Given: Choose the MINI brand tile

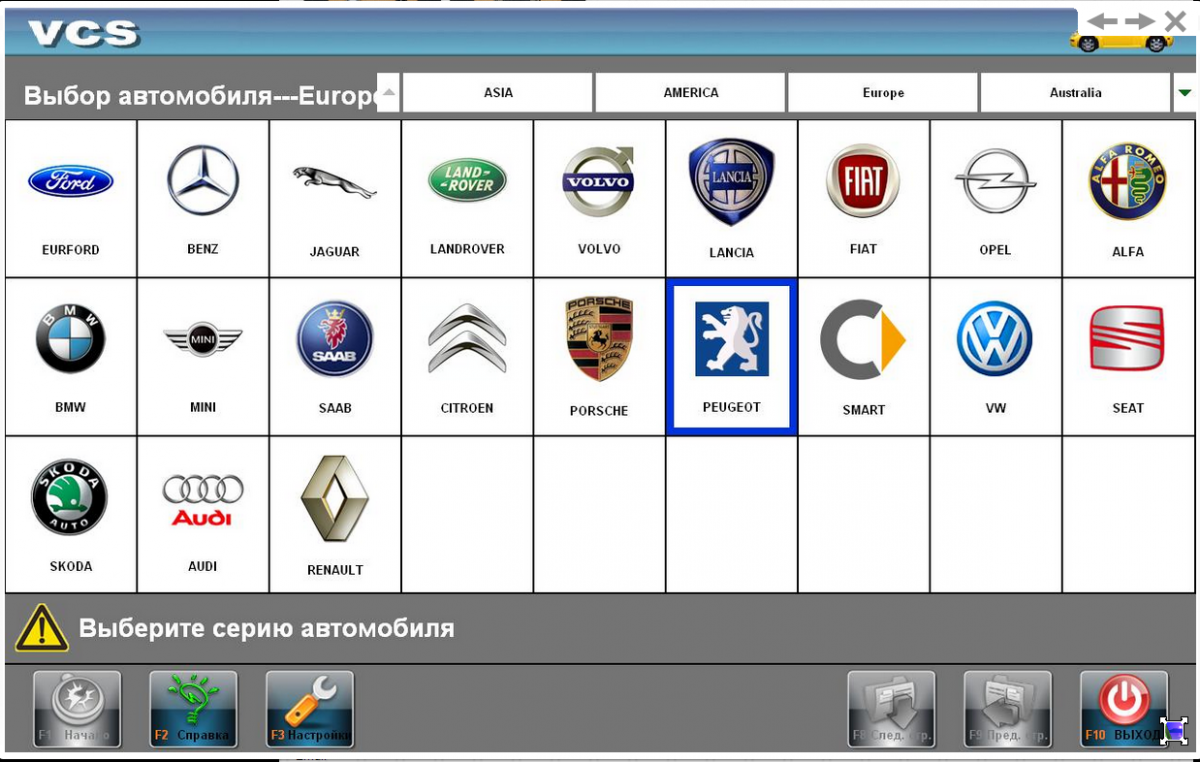Looking at the screenshot, I should (x=203, y=357).
